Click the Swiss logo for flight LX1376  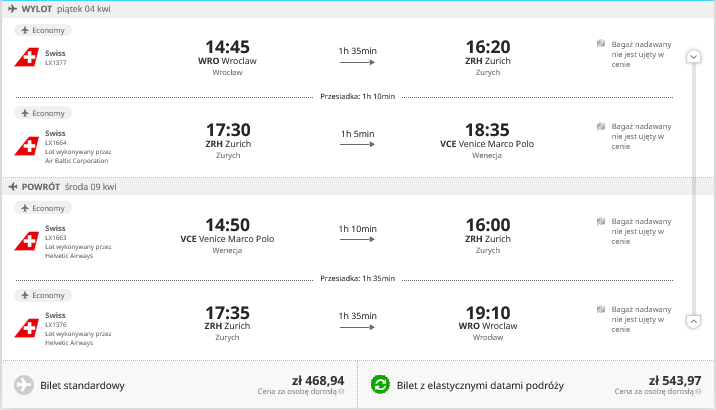click(x=27, y=329)
